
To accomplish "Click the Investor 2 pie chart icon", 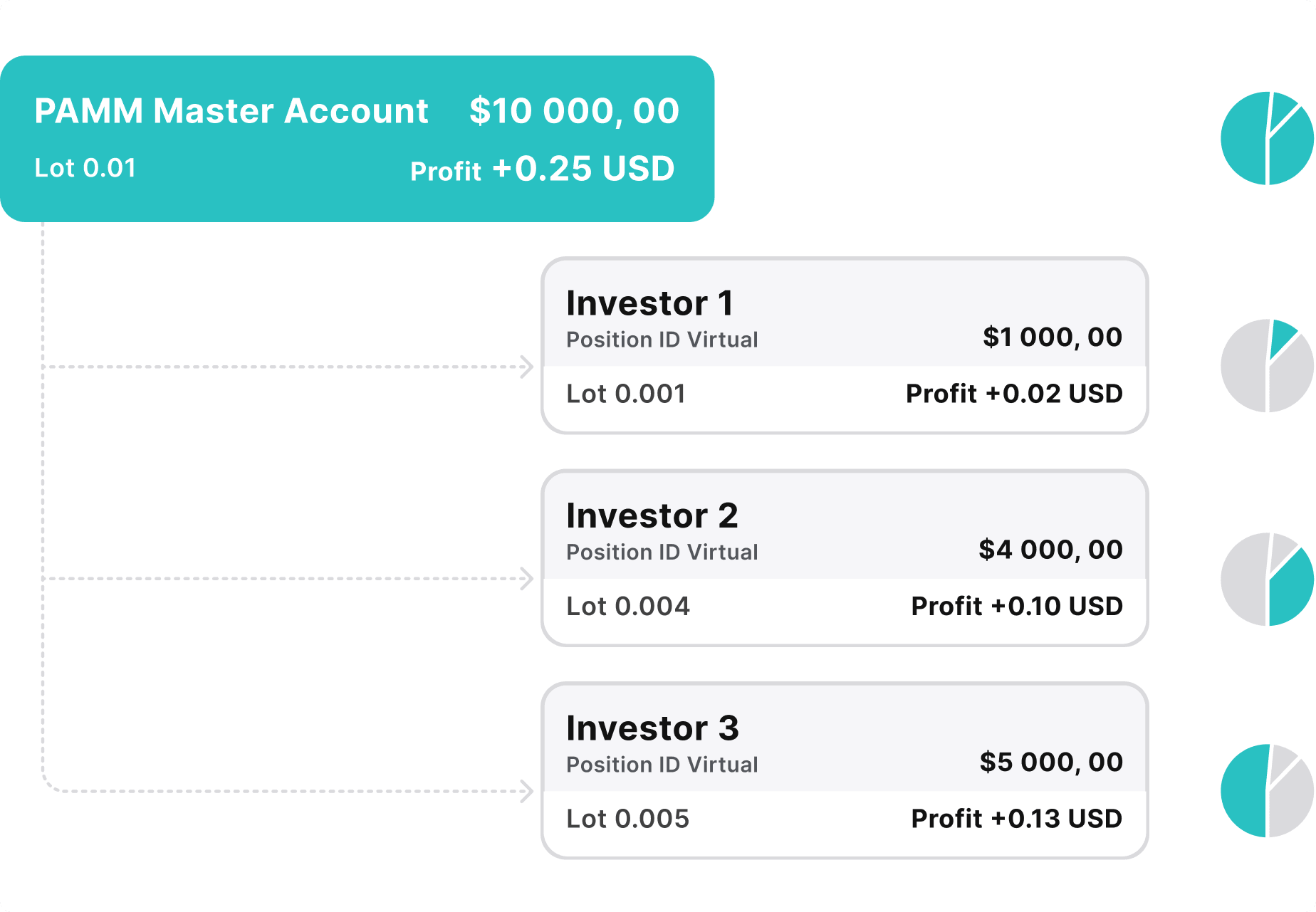I will coord(1266,579).
